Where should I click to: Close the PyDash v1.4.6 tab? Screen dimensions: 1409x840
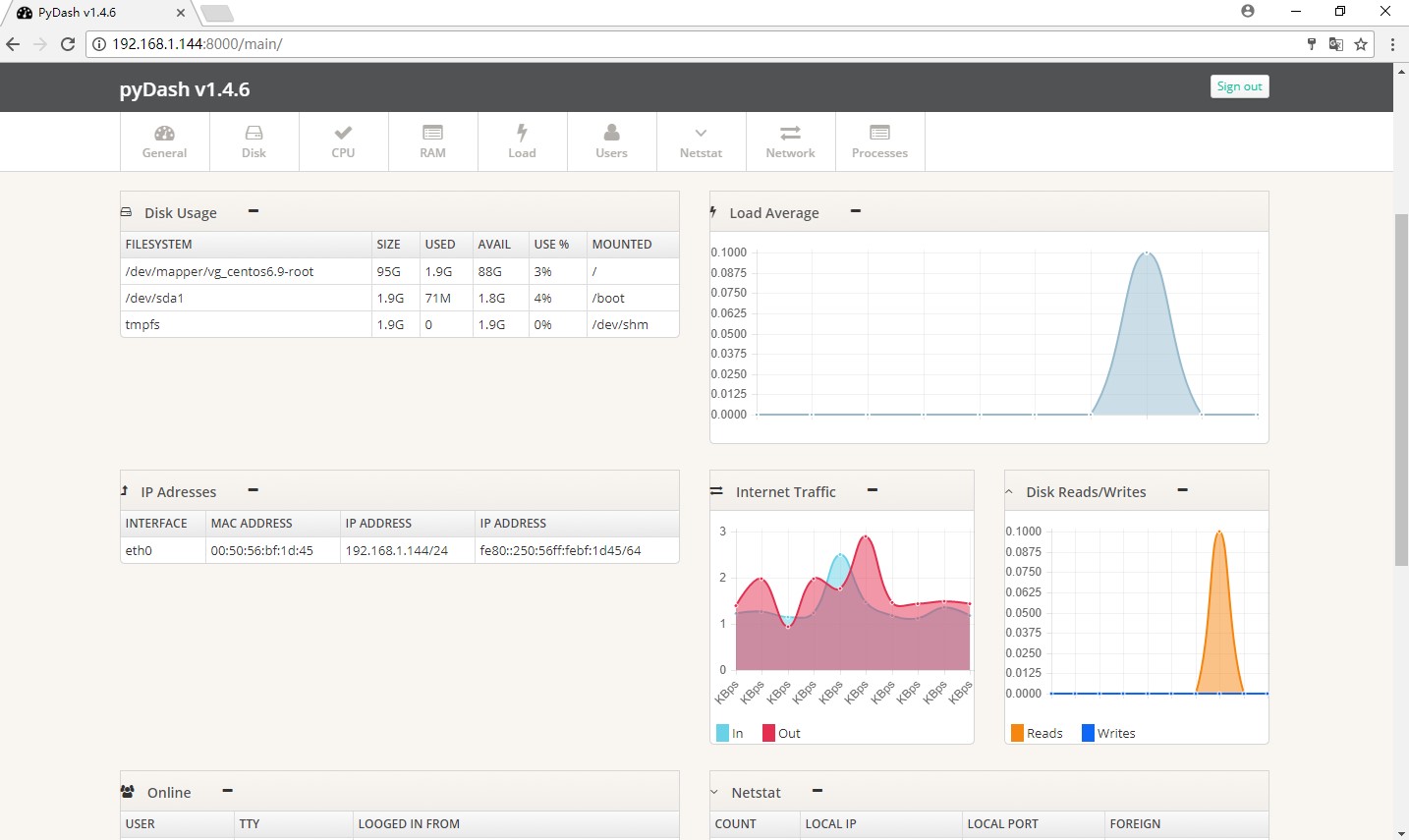point(180,13)
